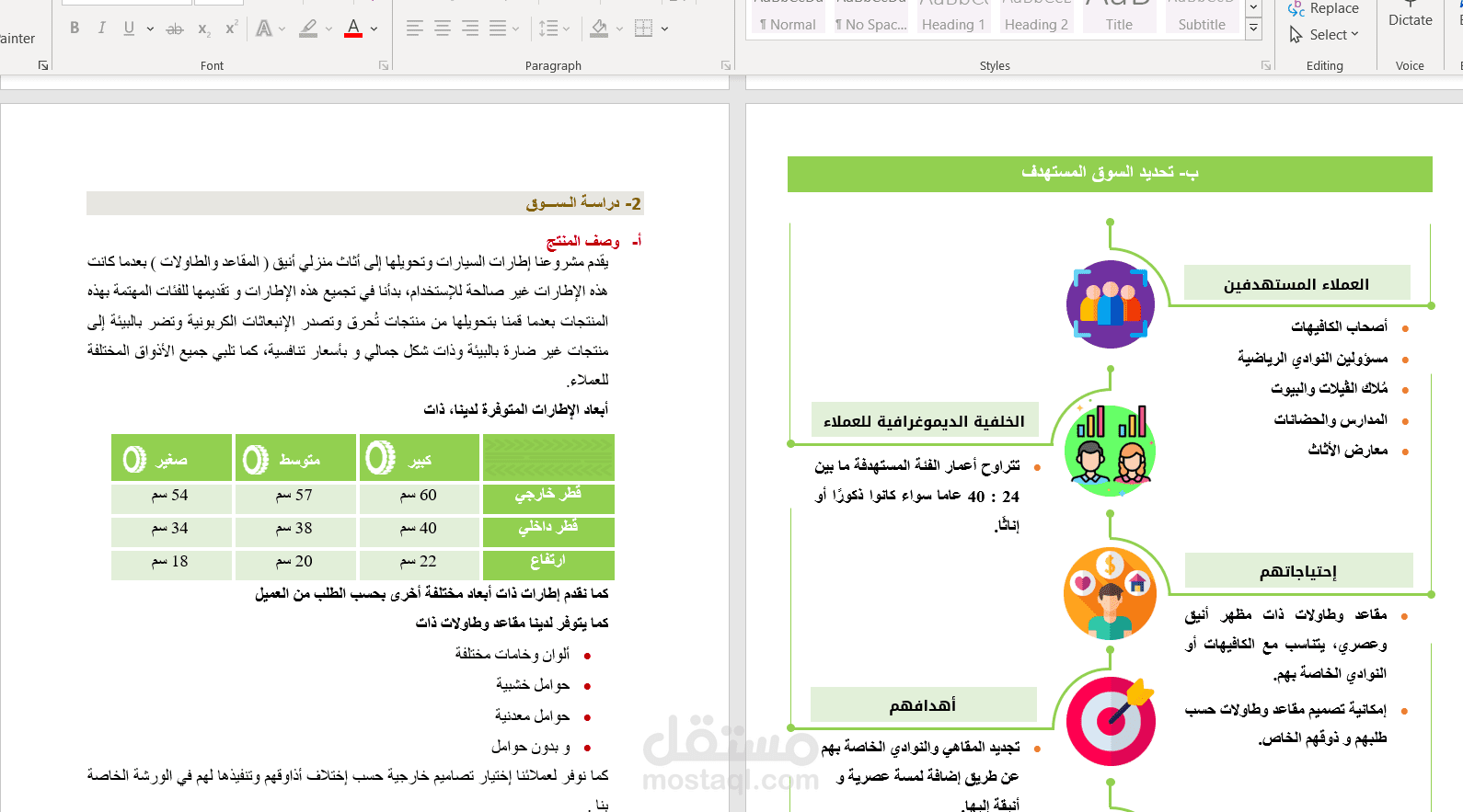Open Clipboard dialog launcher
This screenshot has width=1463, height=812.
coord(42,66)
